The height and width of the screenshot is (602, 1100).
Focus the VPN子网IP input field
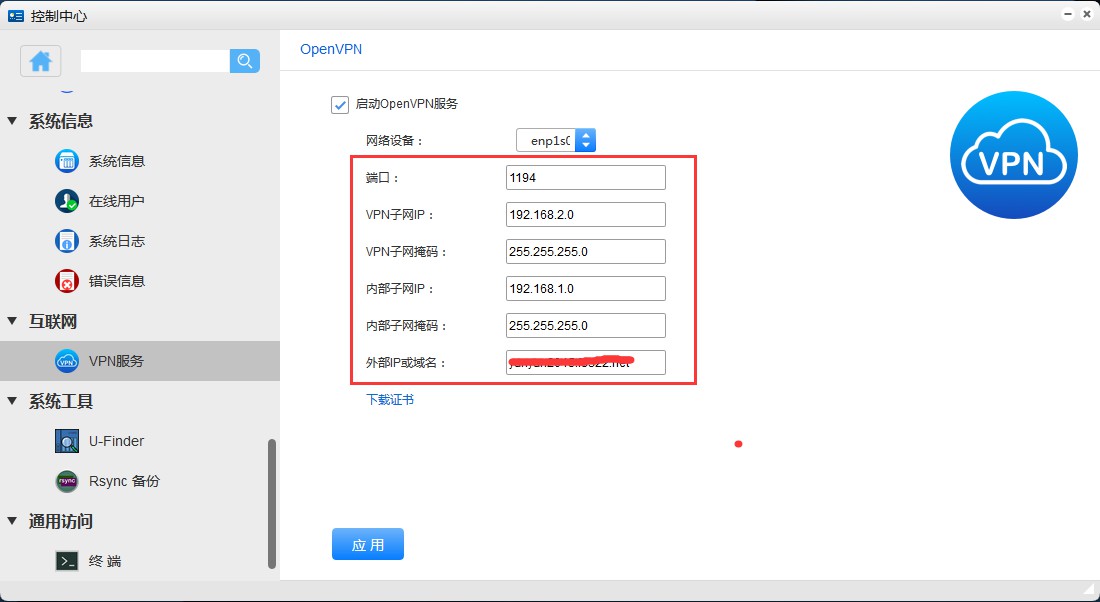(585, 215)
